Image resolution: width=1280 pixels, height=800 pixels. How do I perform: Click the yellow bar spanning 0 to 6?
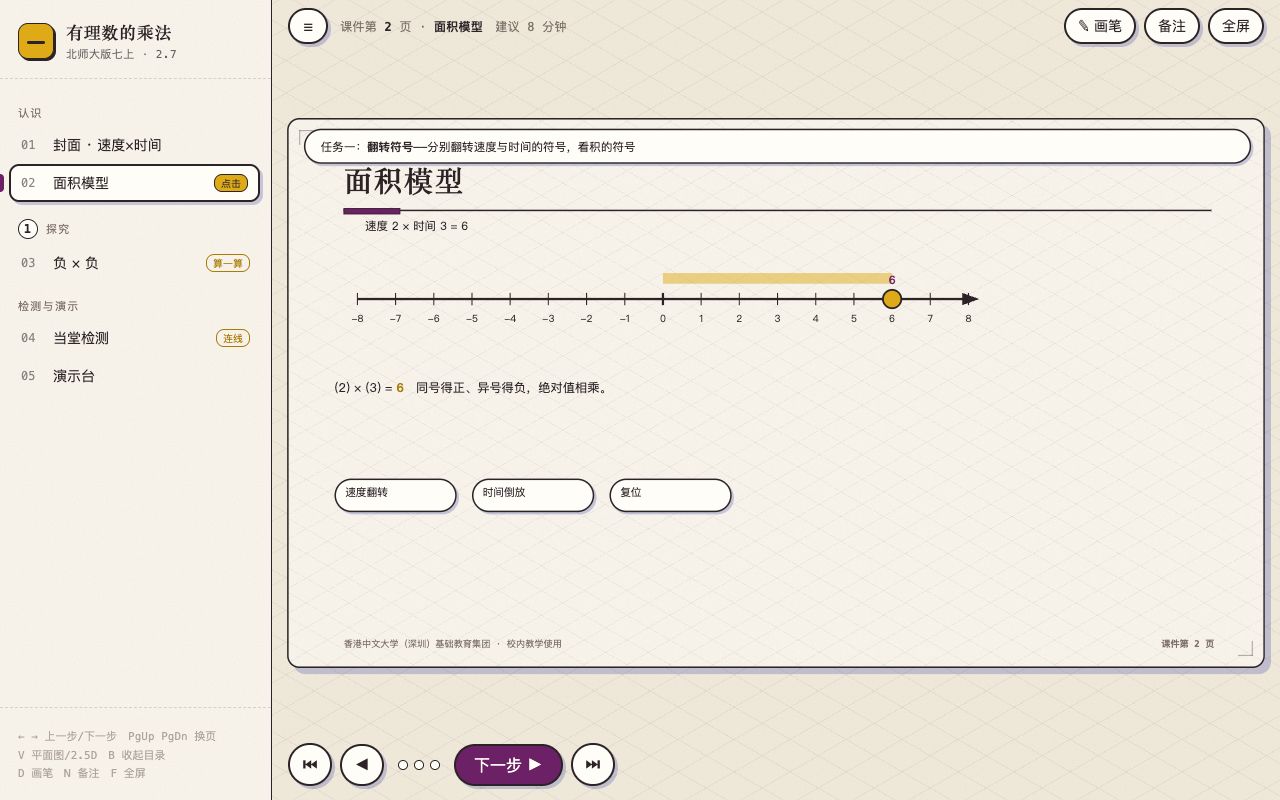click(x=777, y=278)
